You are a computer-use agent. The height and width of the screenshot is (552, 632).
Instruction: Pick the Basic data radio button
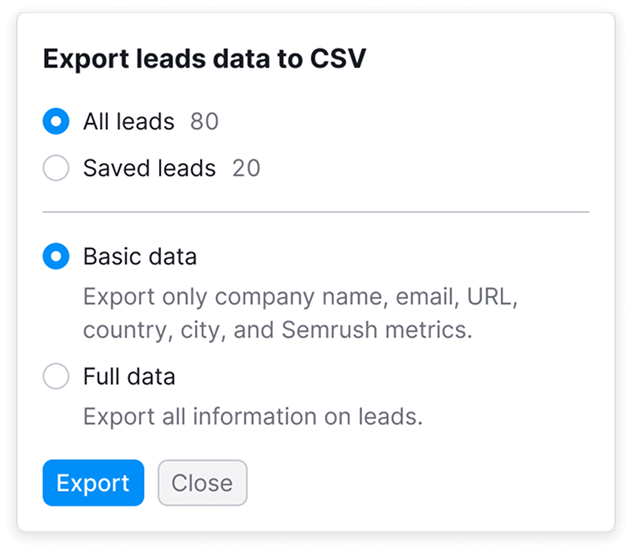pos(56,257)
